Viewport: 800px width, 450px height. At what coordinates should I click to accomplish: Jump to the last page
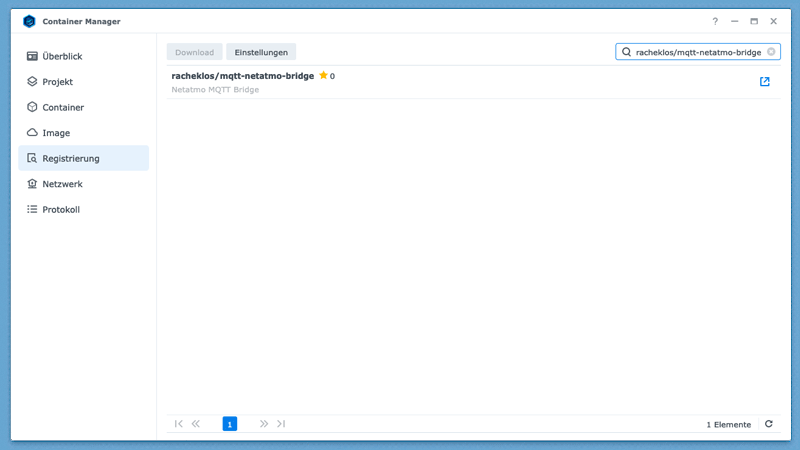281,424
